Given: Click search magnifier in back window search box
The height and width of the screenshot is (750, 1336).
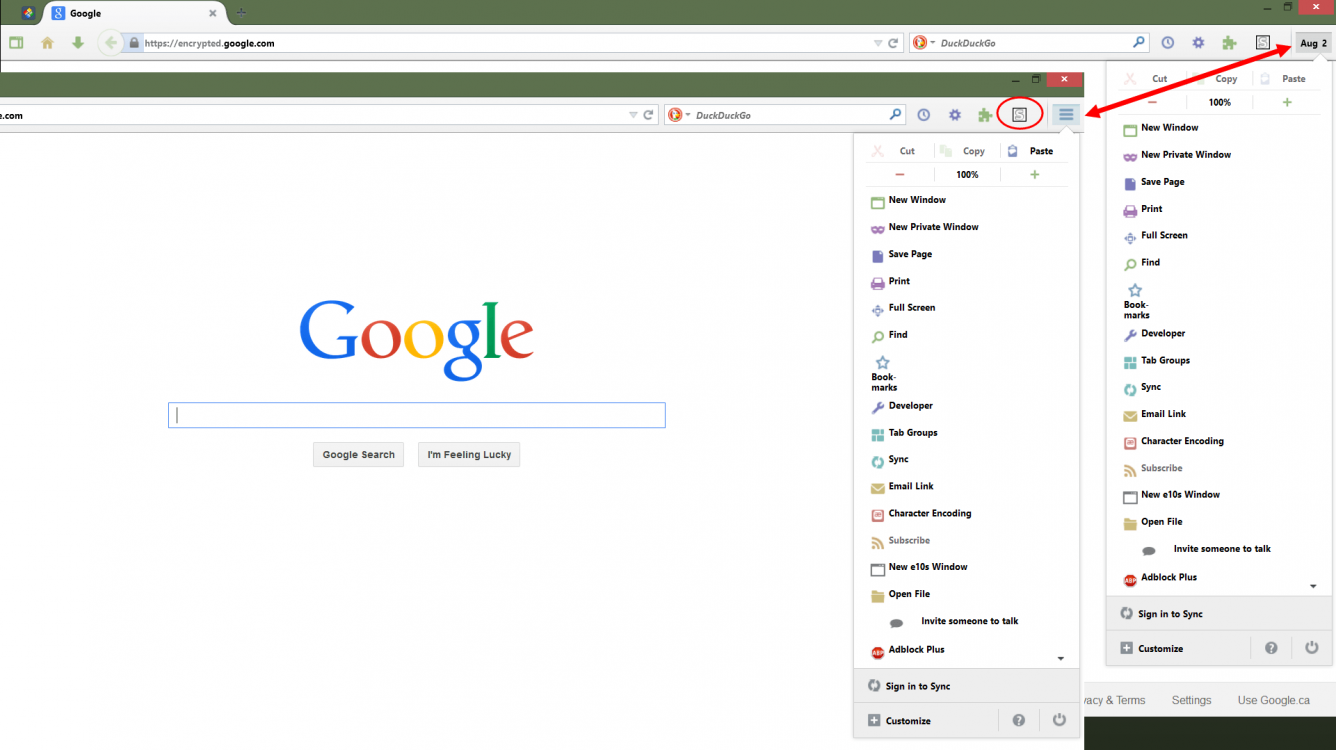Looking at the screenshot, I should [1139, 43].
